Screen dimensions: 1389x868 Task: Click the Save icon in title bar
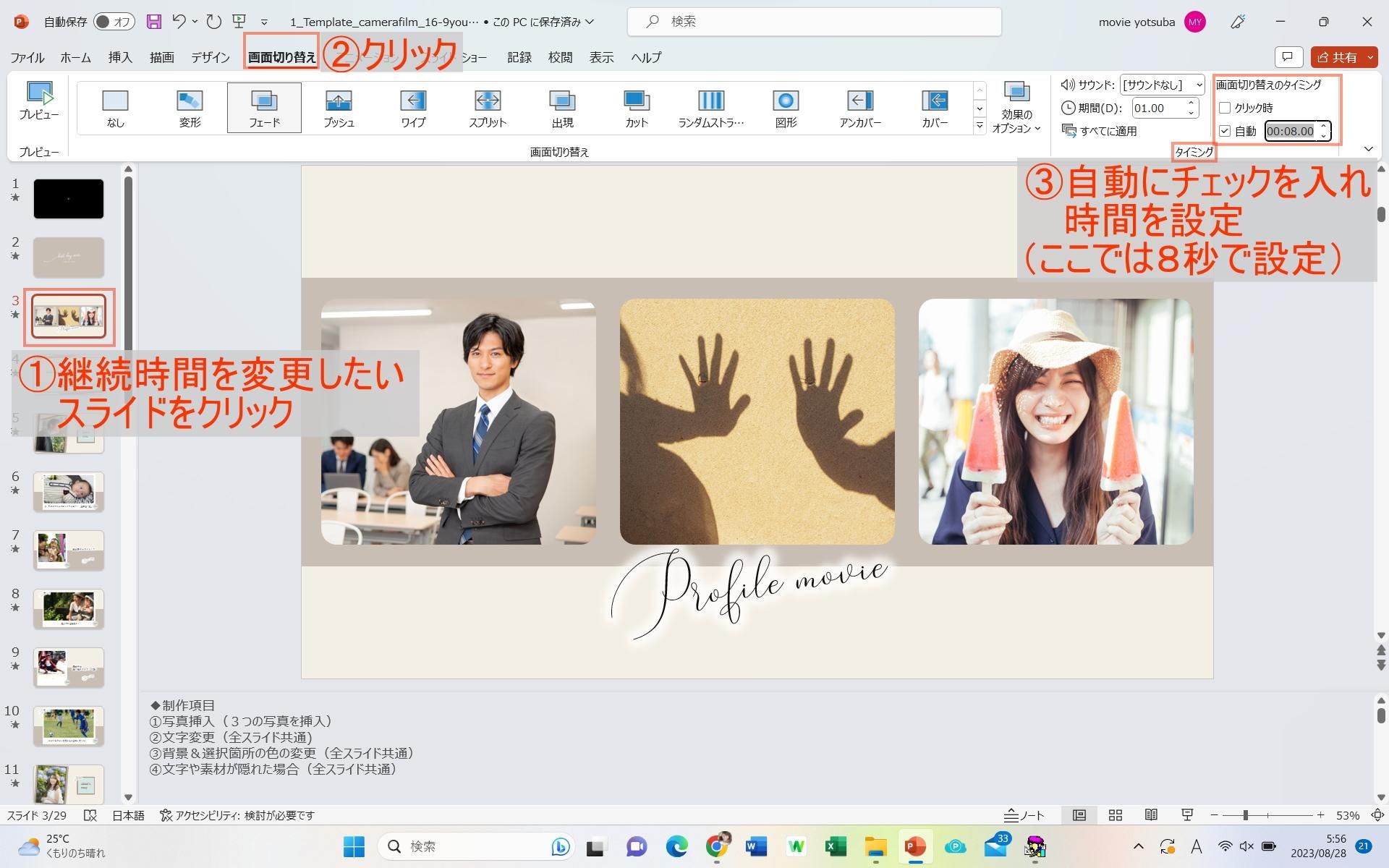tap(153, 22)
